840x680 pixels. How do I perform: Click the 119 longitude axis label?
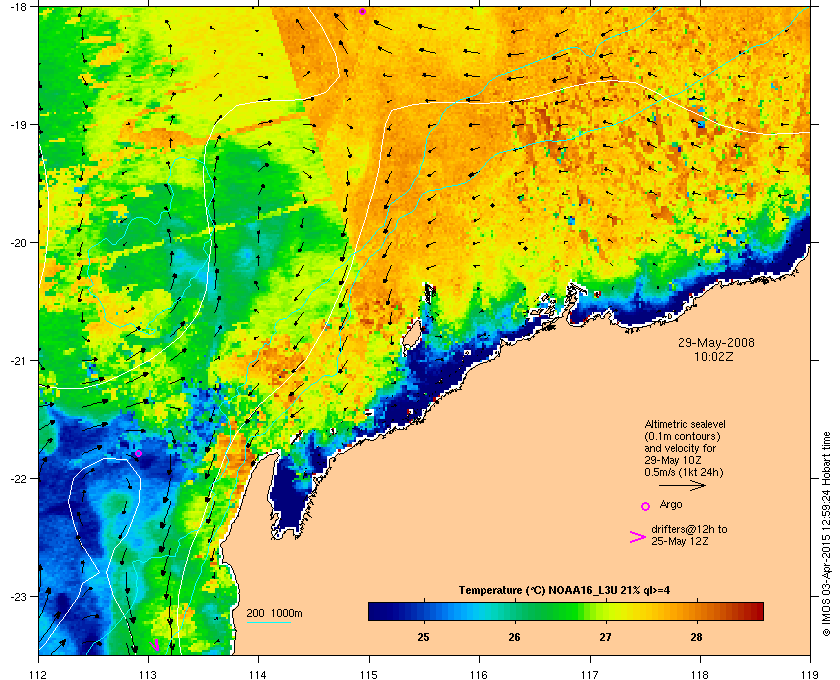[x=810, y=674]
